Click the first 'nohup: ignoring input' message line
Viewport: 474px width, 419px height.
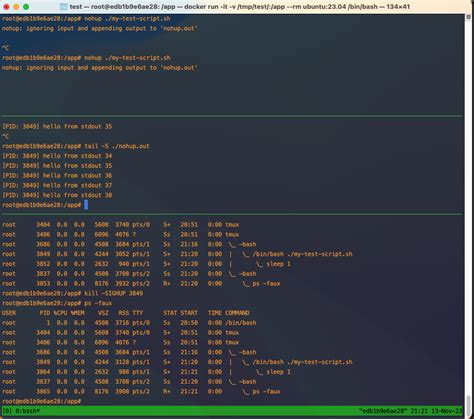pos(99,29)
